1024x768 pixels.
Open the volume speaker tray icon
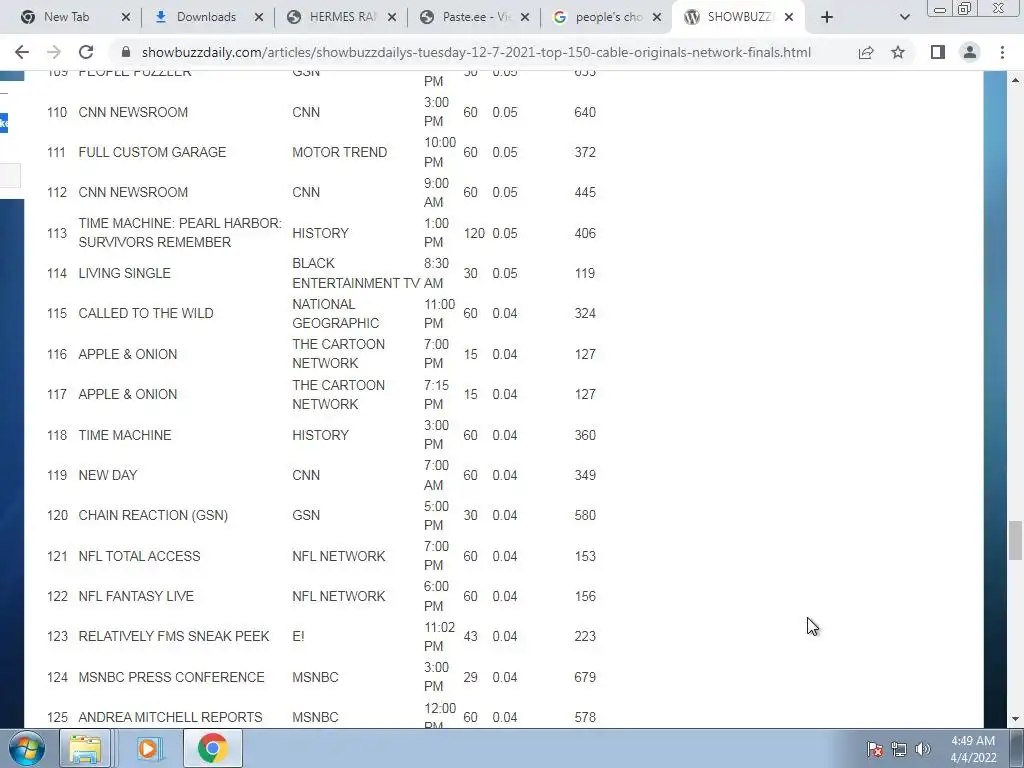click(922, 749)
